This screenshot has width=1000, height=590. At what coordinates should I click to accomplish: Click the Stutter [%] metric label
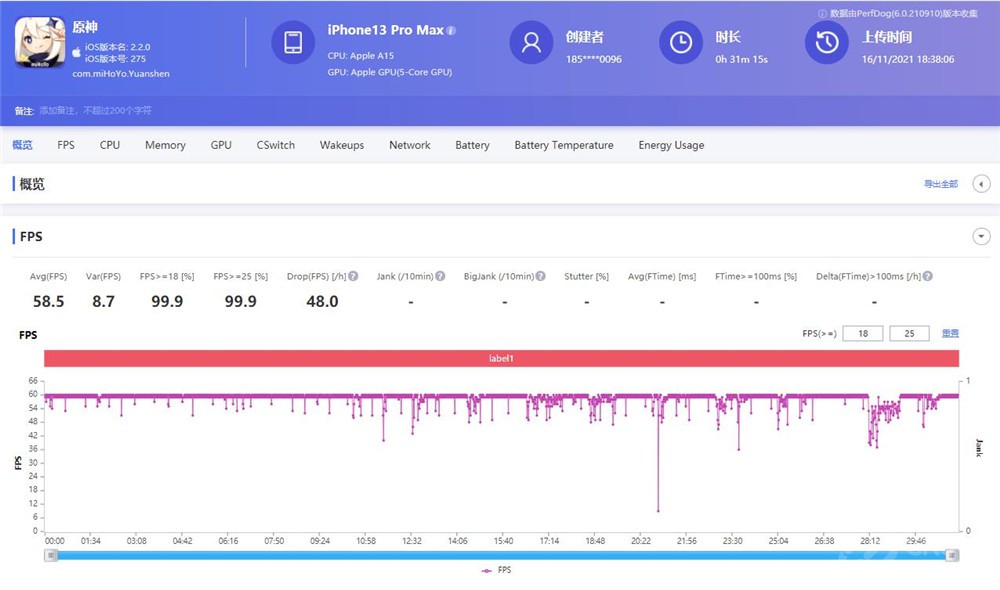pos(586,276)
